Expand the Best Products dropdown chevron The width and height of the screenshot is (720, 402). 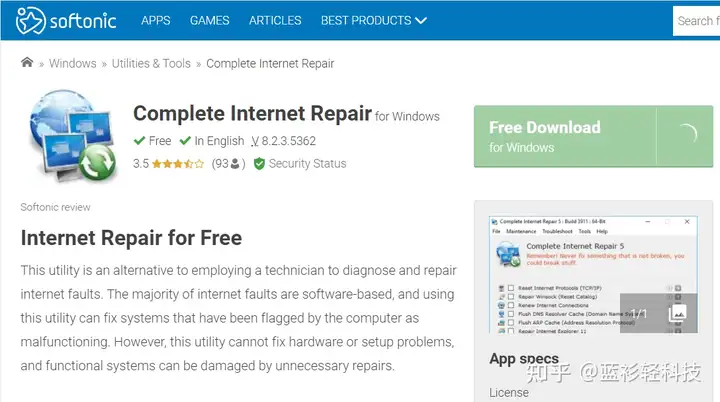pyautogui.click(x=421, y=21)
